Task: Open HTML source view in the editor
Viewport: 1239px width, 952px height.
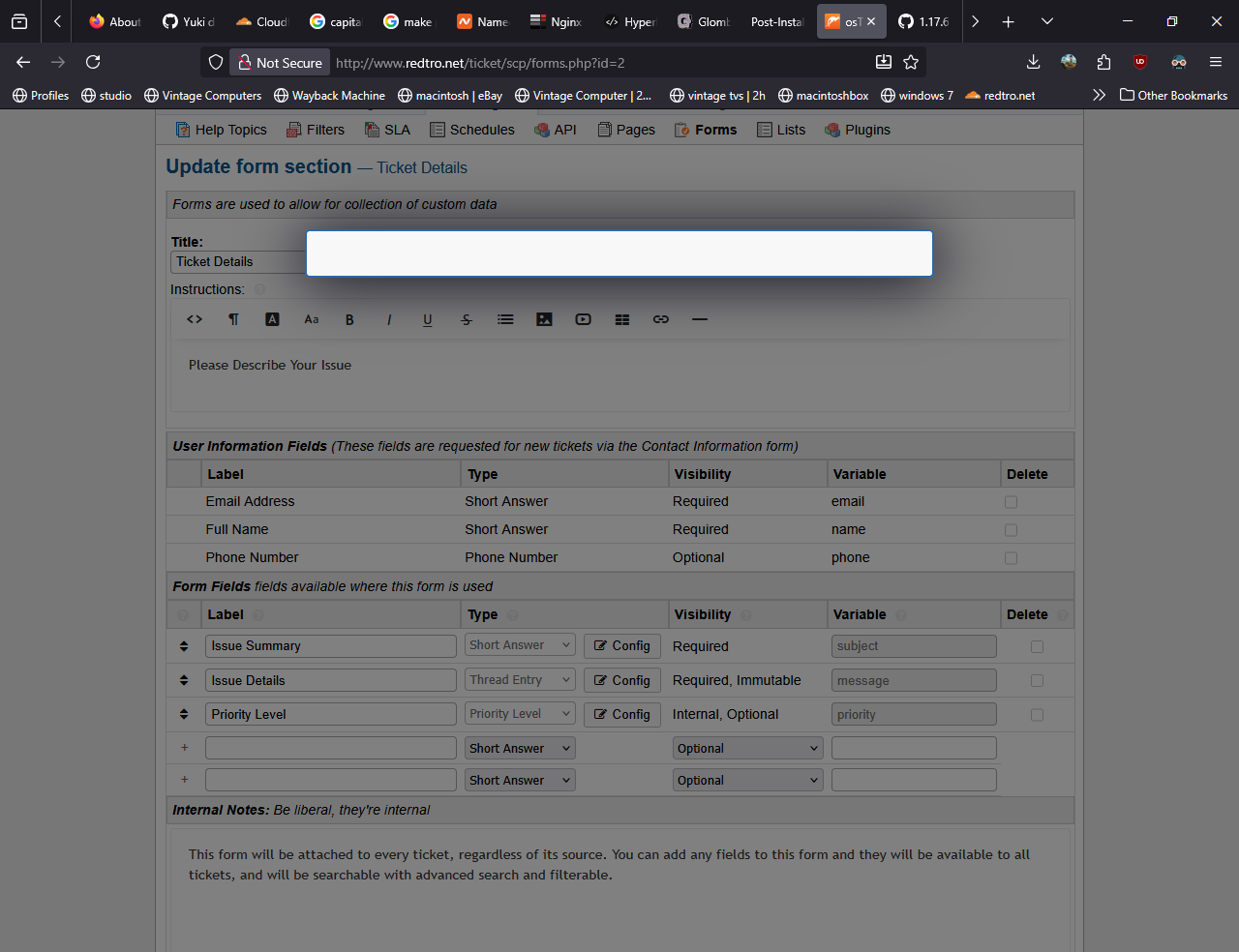Action: [x=195, y=320]
